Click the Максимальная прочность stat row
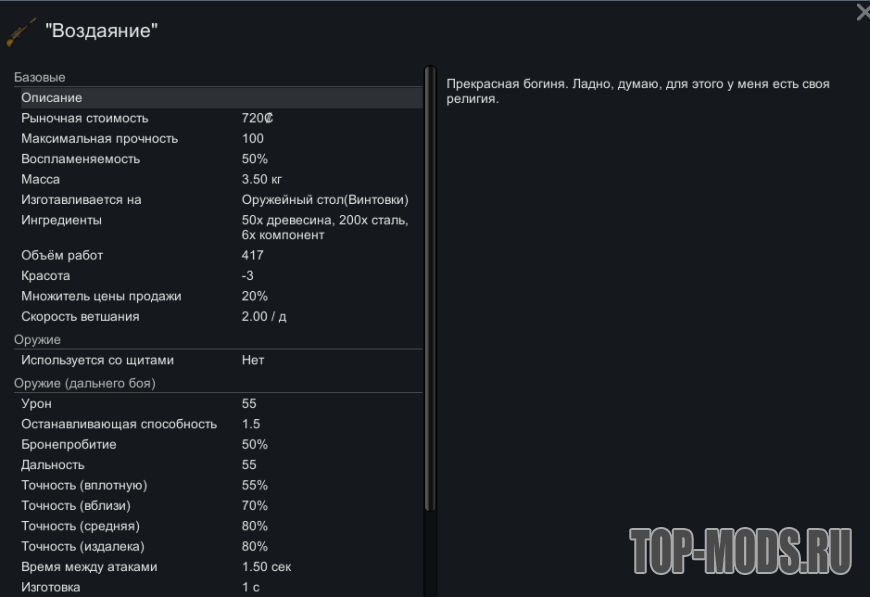870x597 pixels. 220,139
